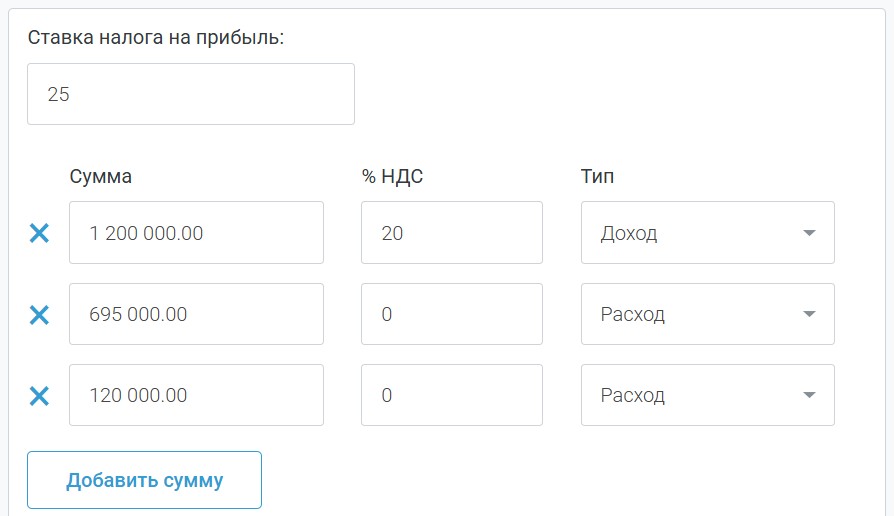Image resolution: width=894 pixels, height=516 pixels.
Task: Click into the 120 000.00 amount field
Action: click(196, 395)
